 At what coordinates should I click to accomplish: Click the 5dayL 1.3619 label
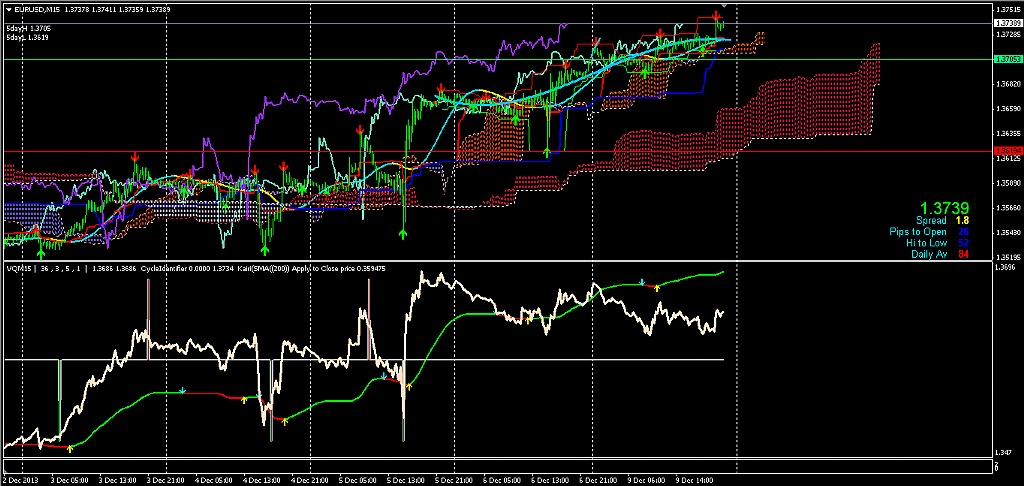(19, 38)
